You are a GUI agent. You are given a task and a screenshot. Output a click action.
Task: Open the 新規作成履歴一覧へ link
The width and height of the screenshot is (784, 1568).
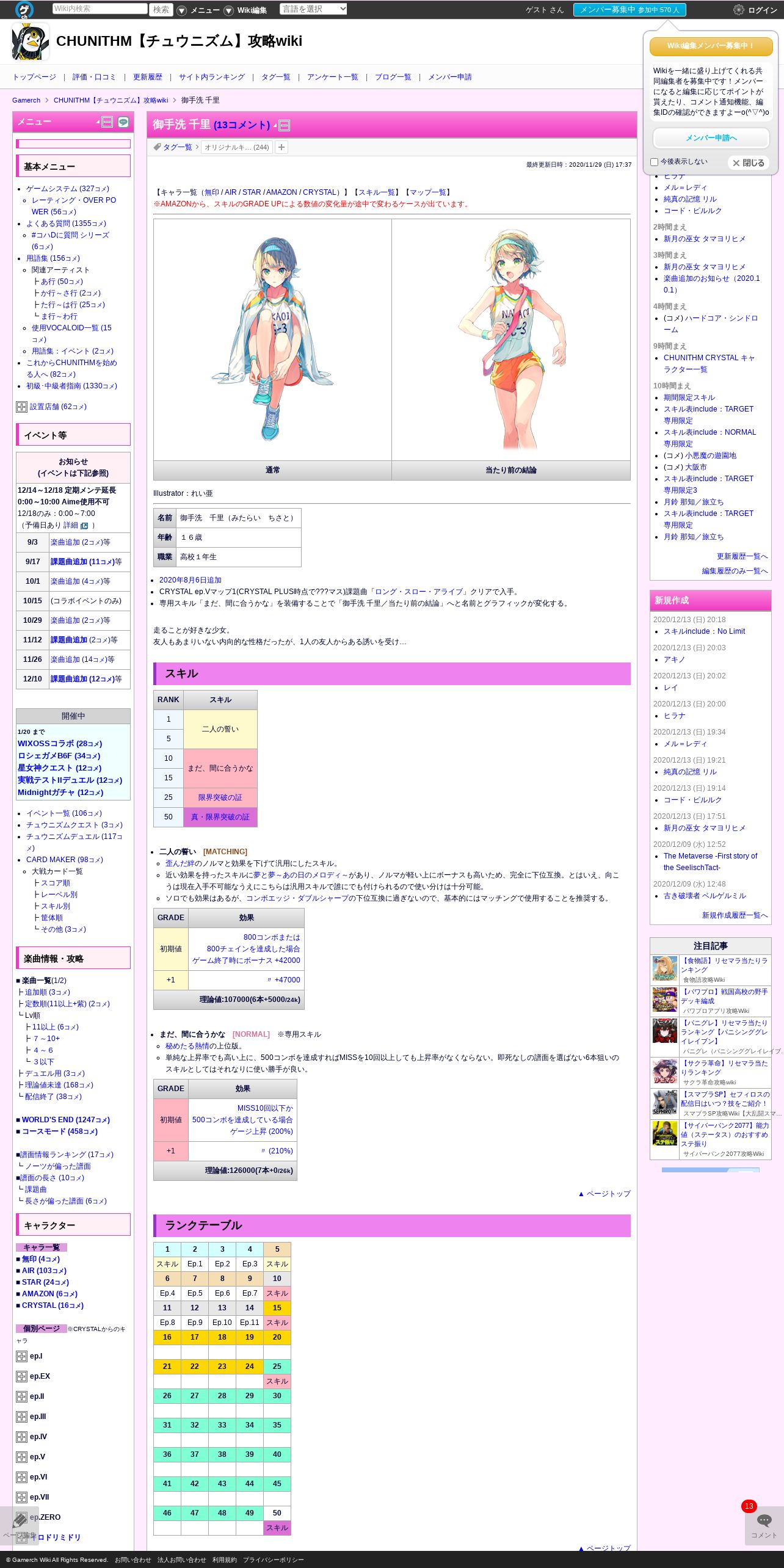[x=735, y=915]
